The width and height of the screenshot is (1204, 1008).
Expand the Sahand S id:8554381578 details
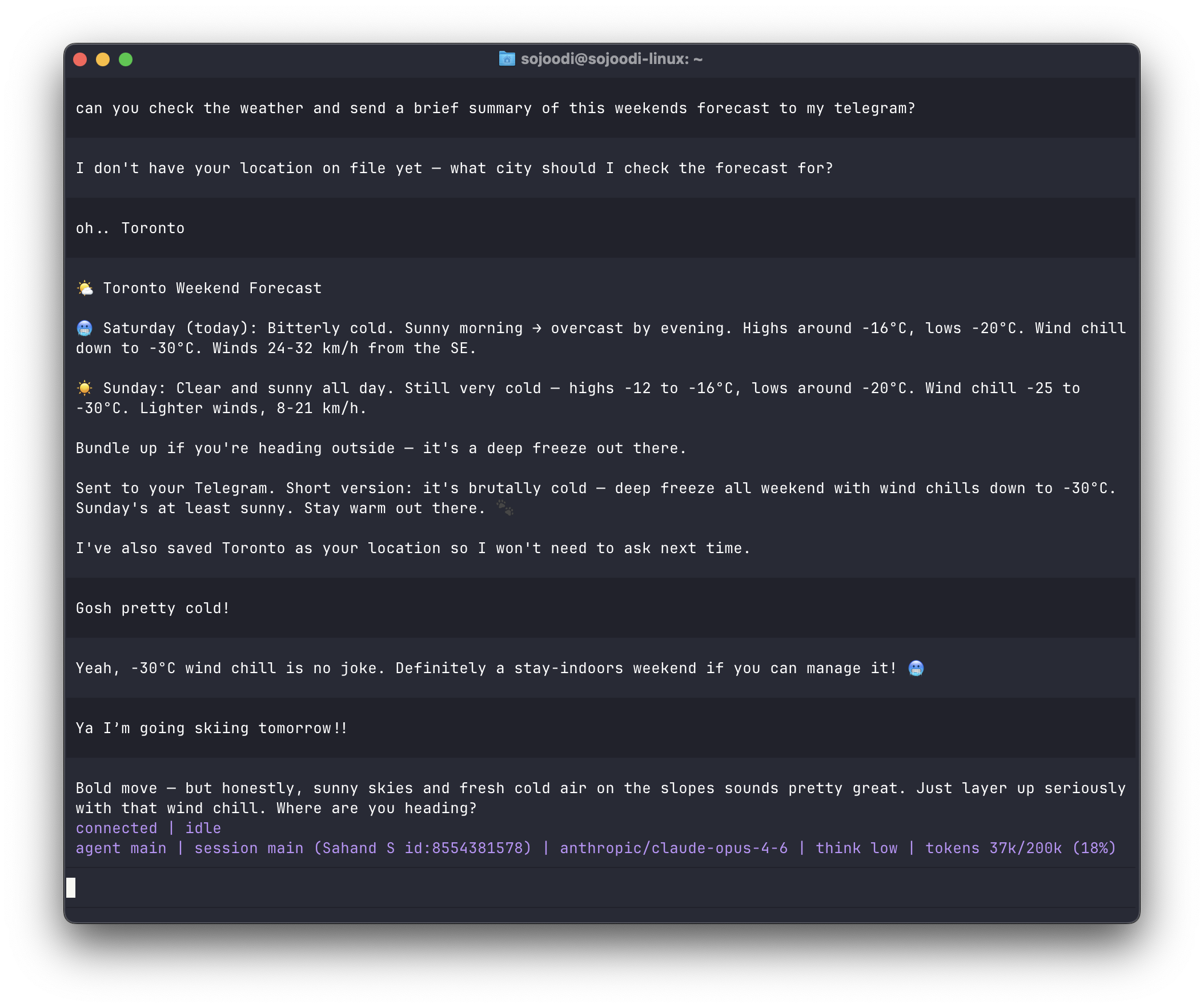(423, 848)
